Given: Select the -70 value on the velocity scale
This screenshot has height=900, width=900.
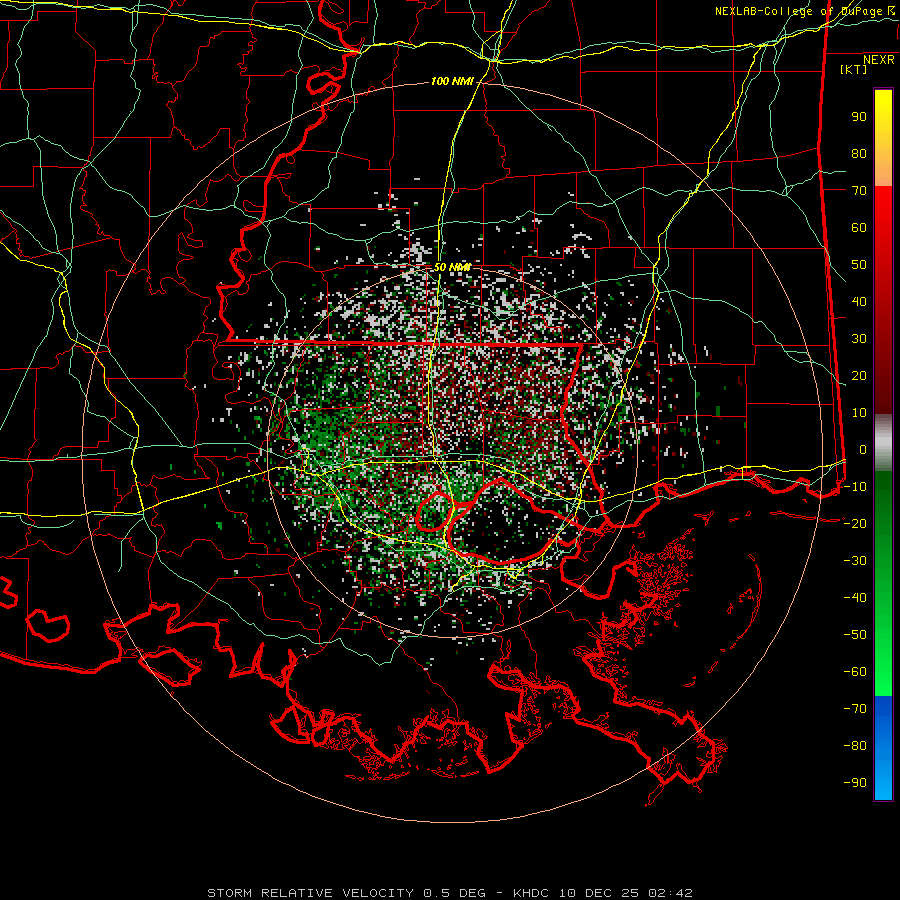Looking at the screenshot, I should click(x=855, y=709).
